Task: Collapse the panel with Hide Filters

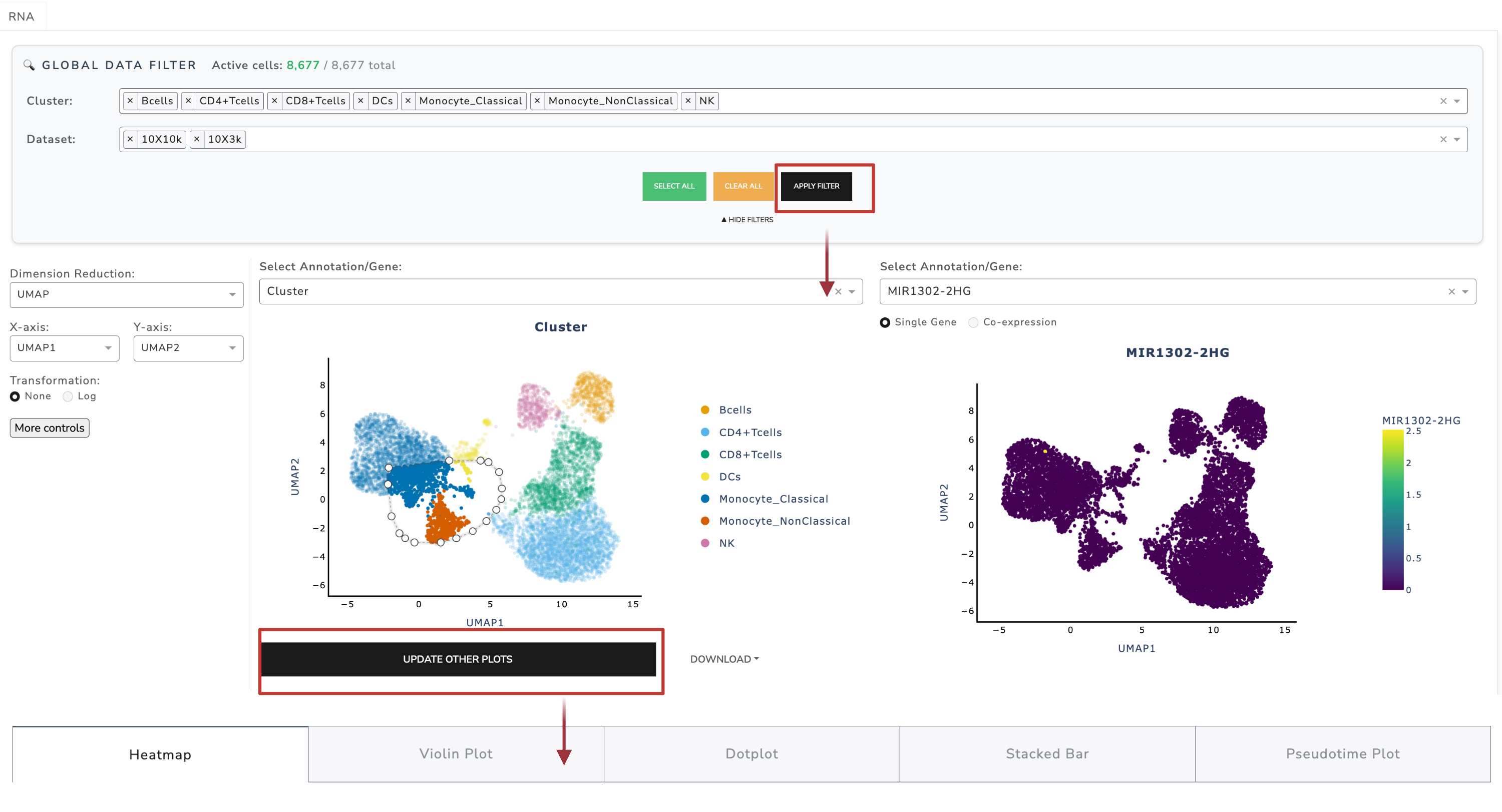Action: click(747, 220)
